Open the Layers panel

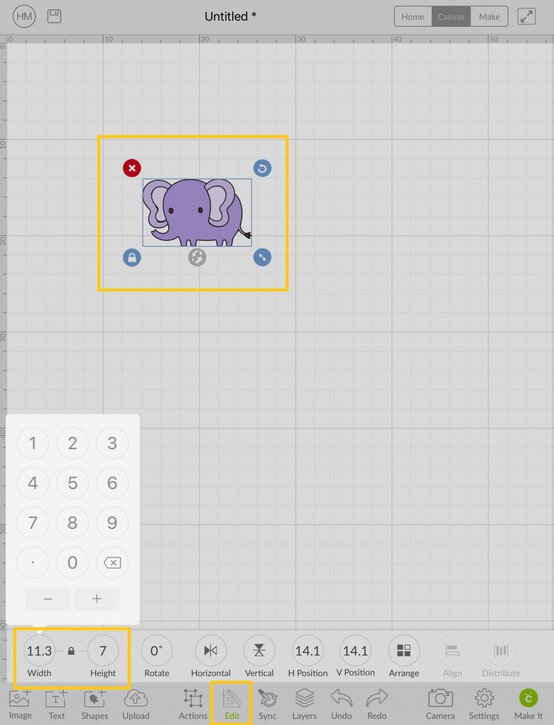[304, 704]
